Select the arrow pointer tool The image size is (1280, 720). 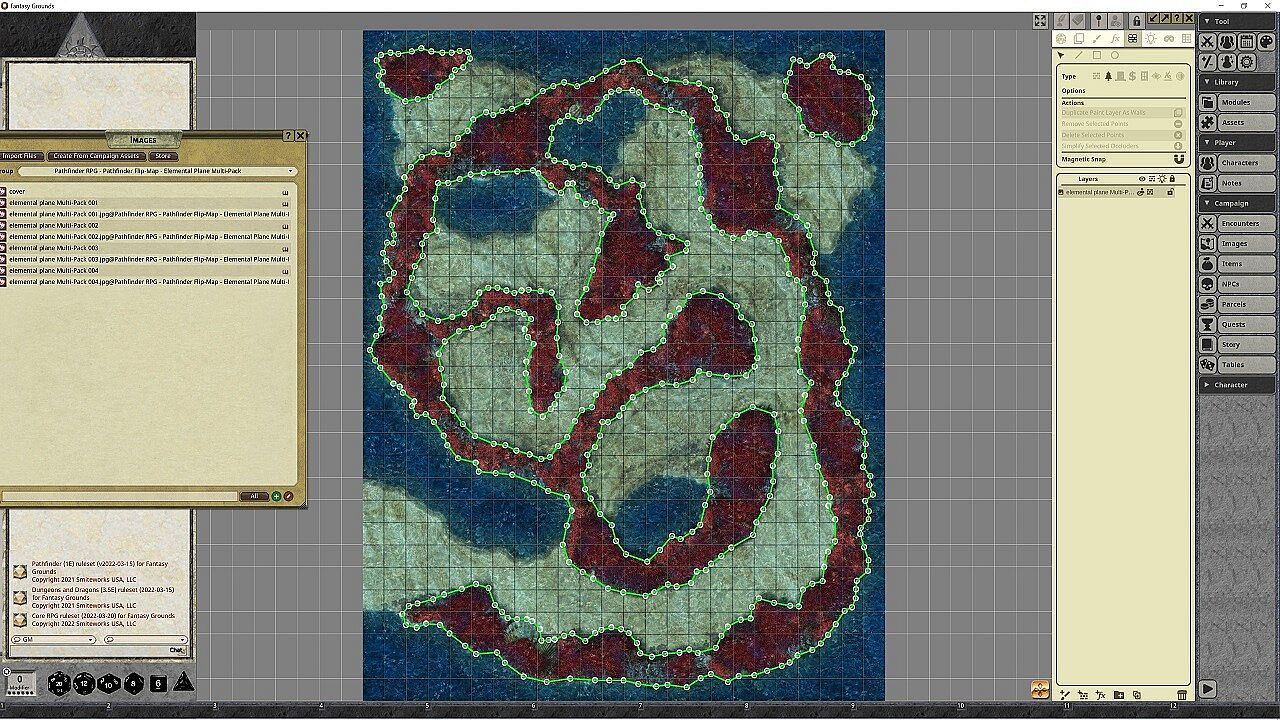point(1061,55)
